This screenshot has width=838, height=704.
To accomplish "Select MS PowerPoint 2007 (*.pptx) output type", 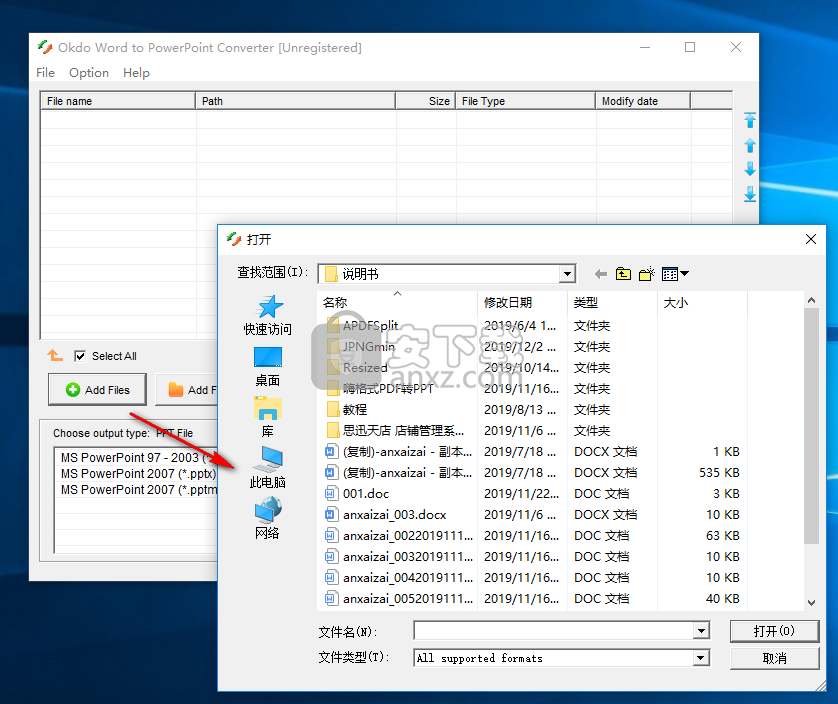I will [137, 474].
